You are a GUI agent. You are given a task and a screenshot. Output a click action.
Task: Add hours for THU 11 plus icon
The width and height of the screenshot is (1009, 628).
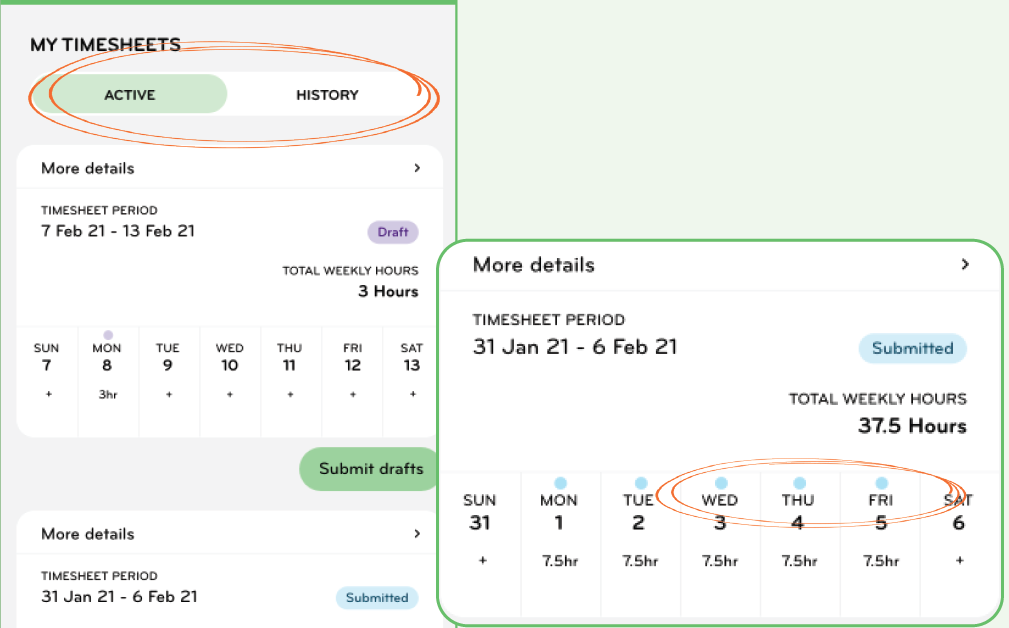tap(290, 394)
